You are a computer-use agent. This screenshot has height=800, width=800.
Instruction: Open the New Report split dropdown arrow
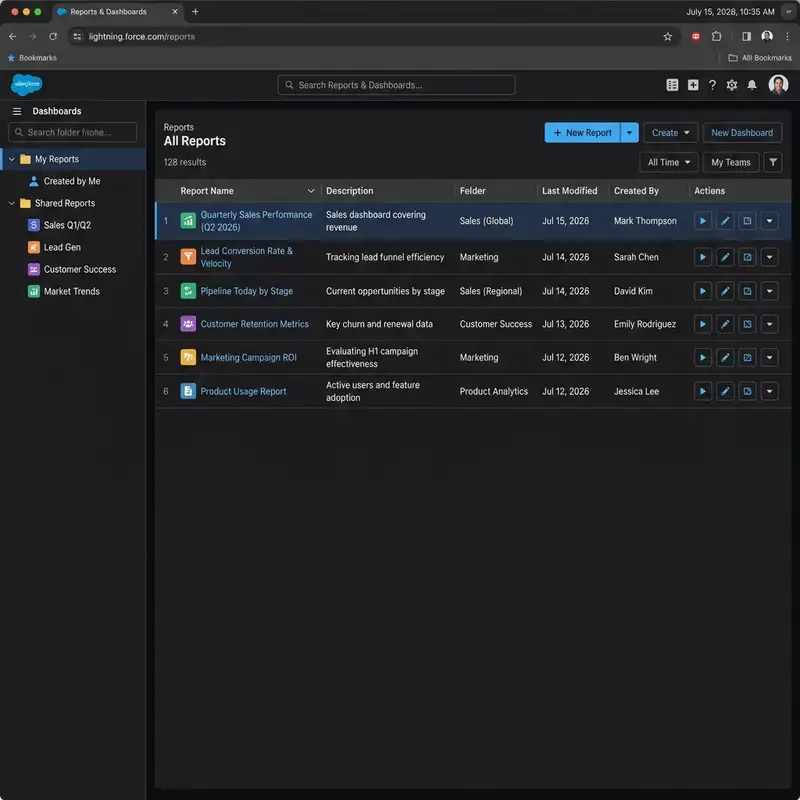point(630,133)
